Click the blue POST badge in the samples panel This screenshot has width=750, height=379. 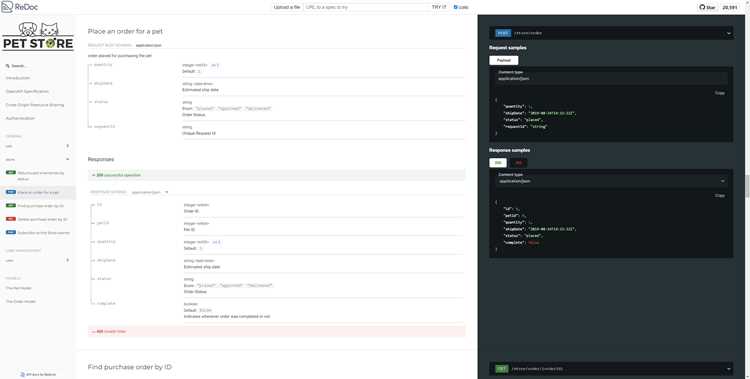pyautogui.click(x=502, y=33)
